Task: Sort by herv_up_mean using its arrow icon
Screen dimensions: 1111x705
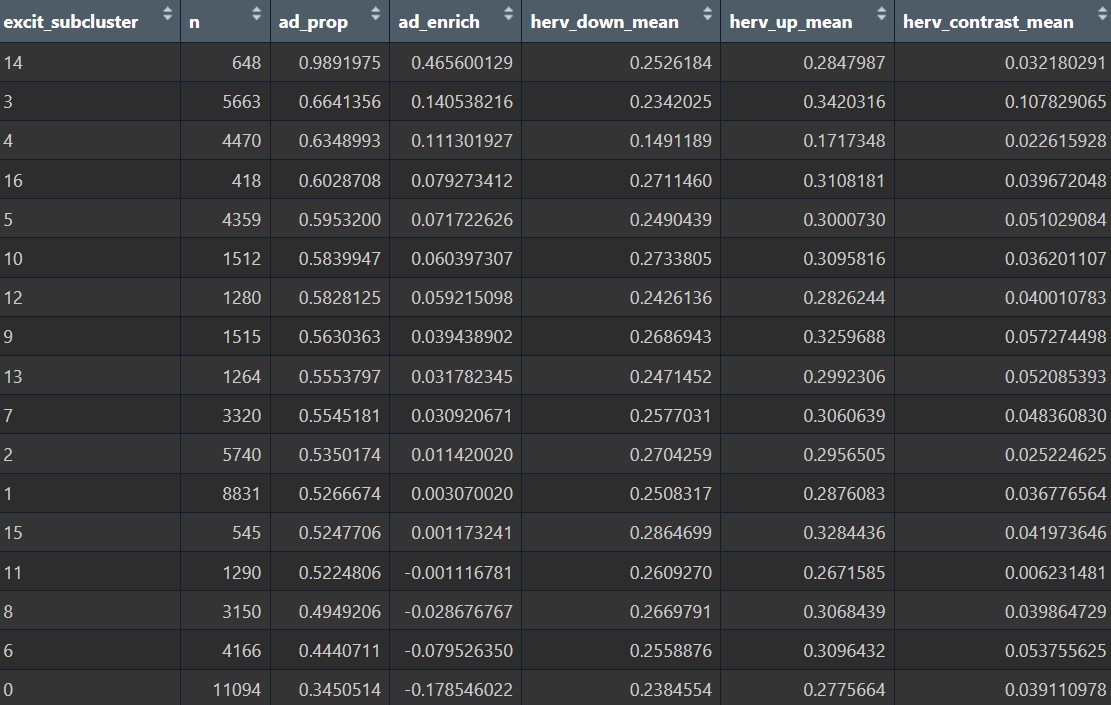Action: pyautogui.click(x=881, y=15)
